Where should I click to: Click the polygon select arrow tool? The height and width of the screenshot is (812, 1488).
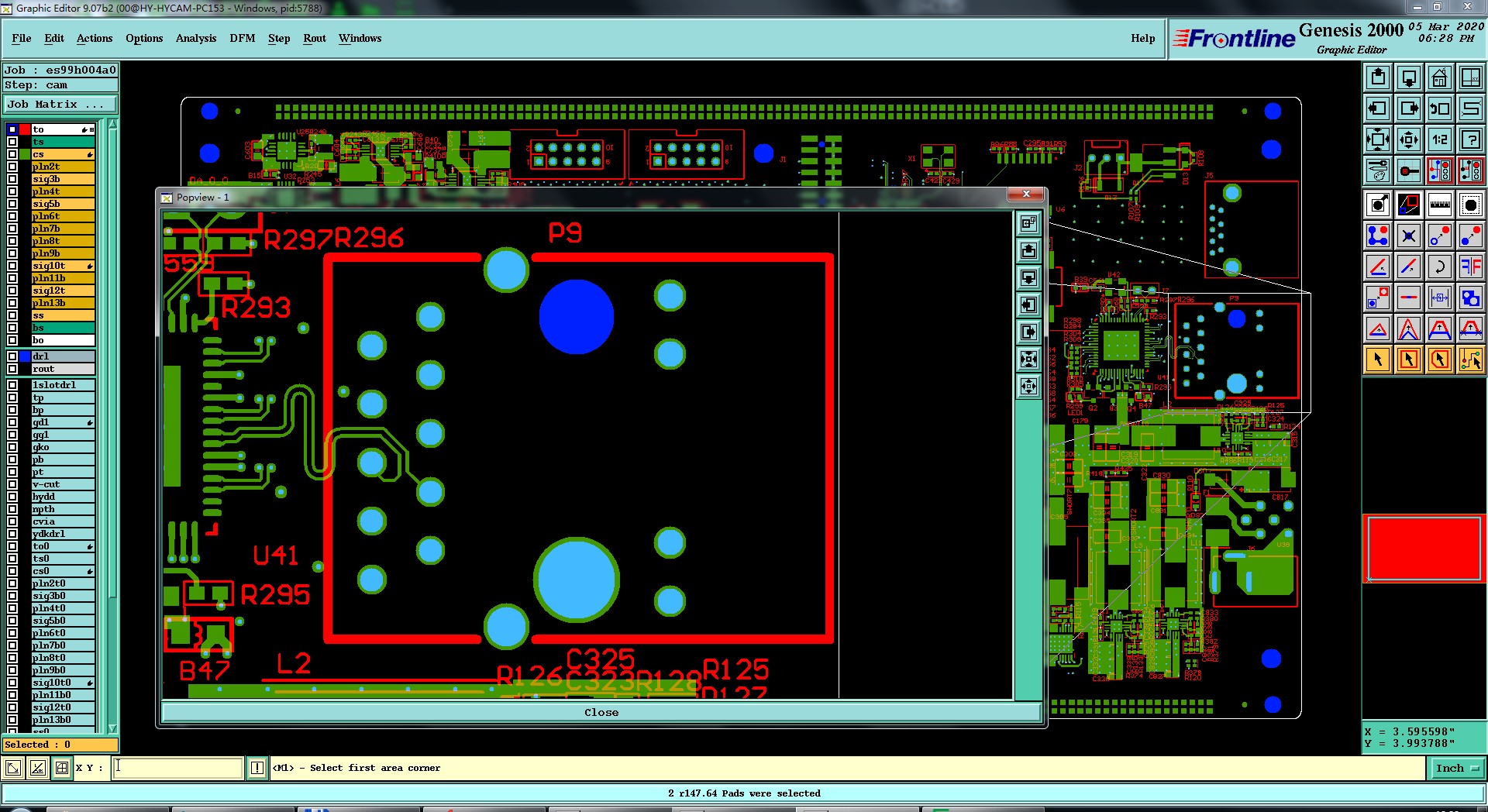(x=1440, y=360)
